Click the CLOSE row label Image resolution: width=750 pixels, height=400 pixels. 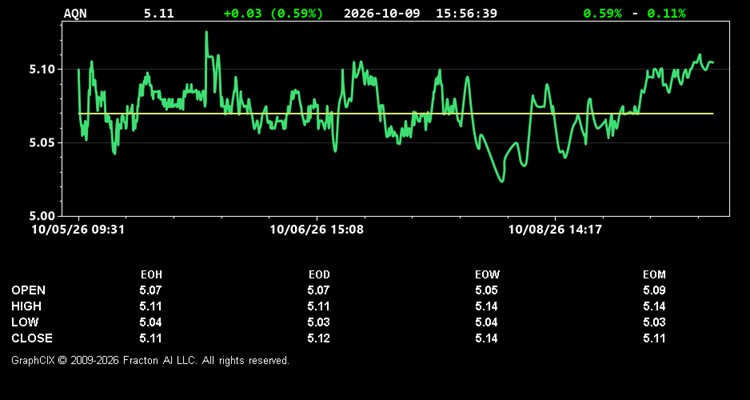(32, 338)
